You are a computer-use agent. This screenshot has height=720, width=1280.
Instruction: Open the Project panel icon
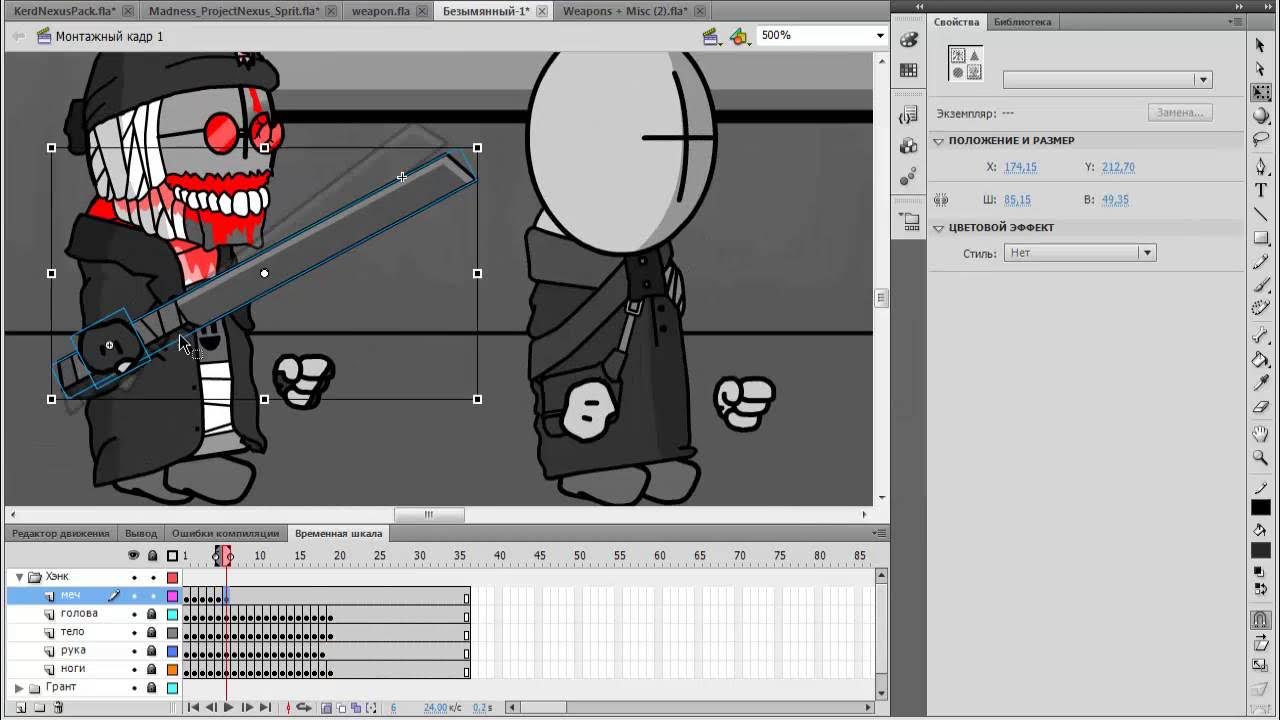pos(908,222)
